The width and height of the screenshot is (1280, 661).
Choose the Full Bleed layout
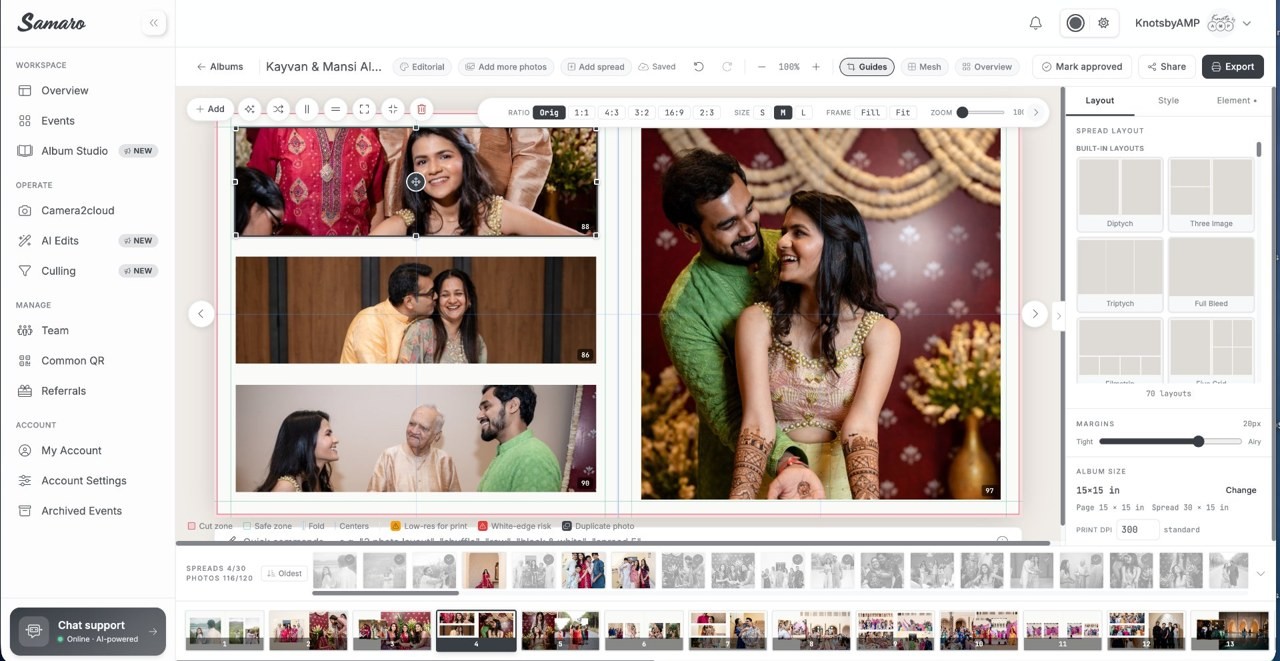1211,274
